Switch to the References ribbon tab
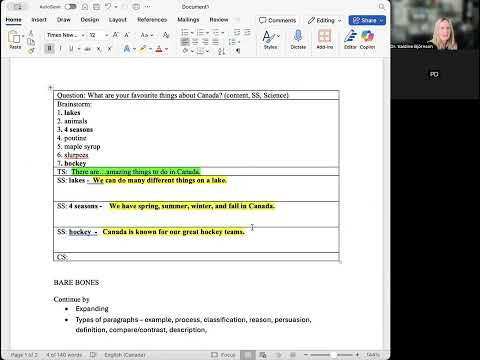Image resolution: width=480 pixels, height=360 pixels. pyautogui.click(x=152, y=20)
